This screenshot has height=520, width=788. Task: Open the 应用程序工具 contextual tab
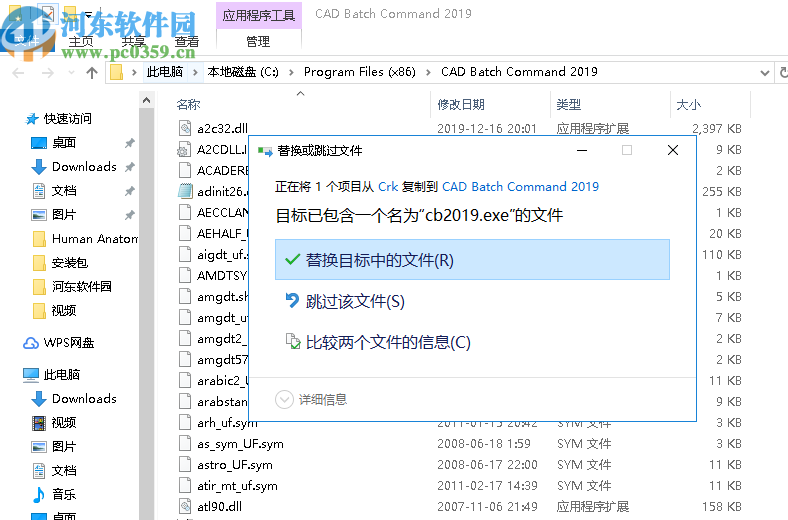(x=258, y=15)
